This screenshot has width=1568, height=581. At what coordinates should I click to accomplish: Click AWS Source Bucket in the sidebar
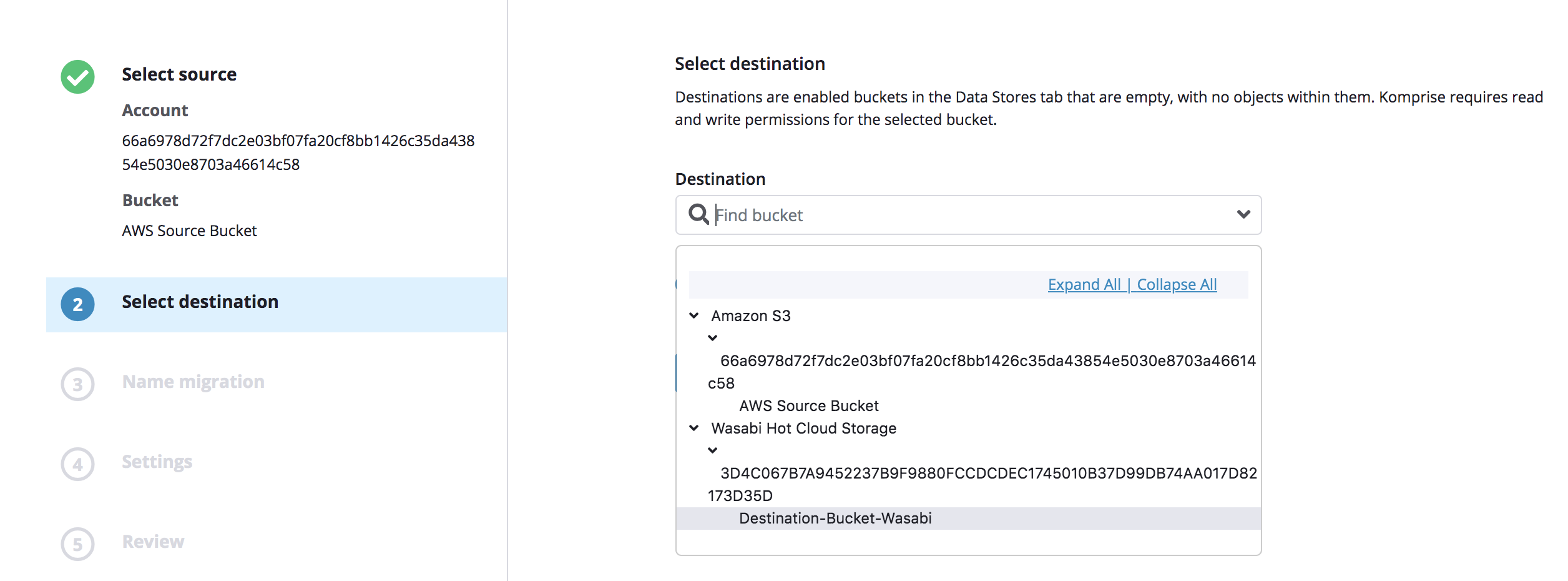tap(189, 231)
